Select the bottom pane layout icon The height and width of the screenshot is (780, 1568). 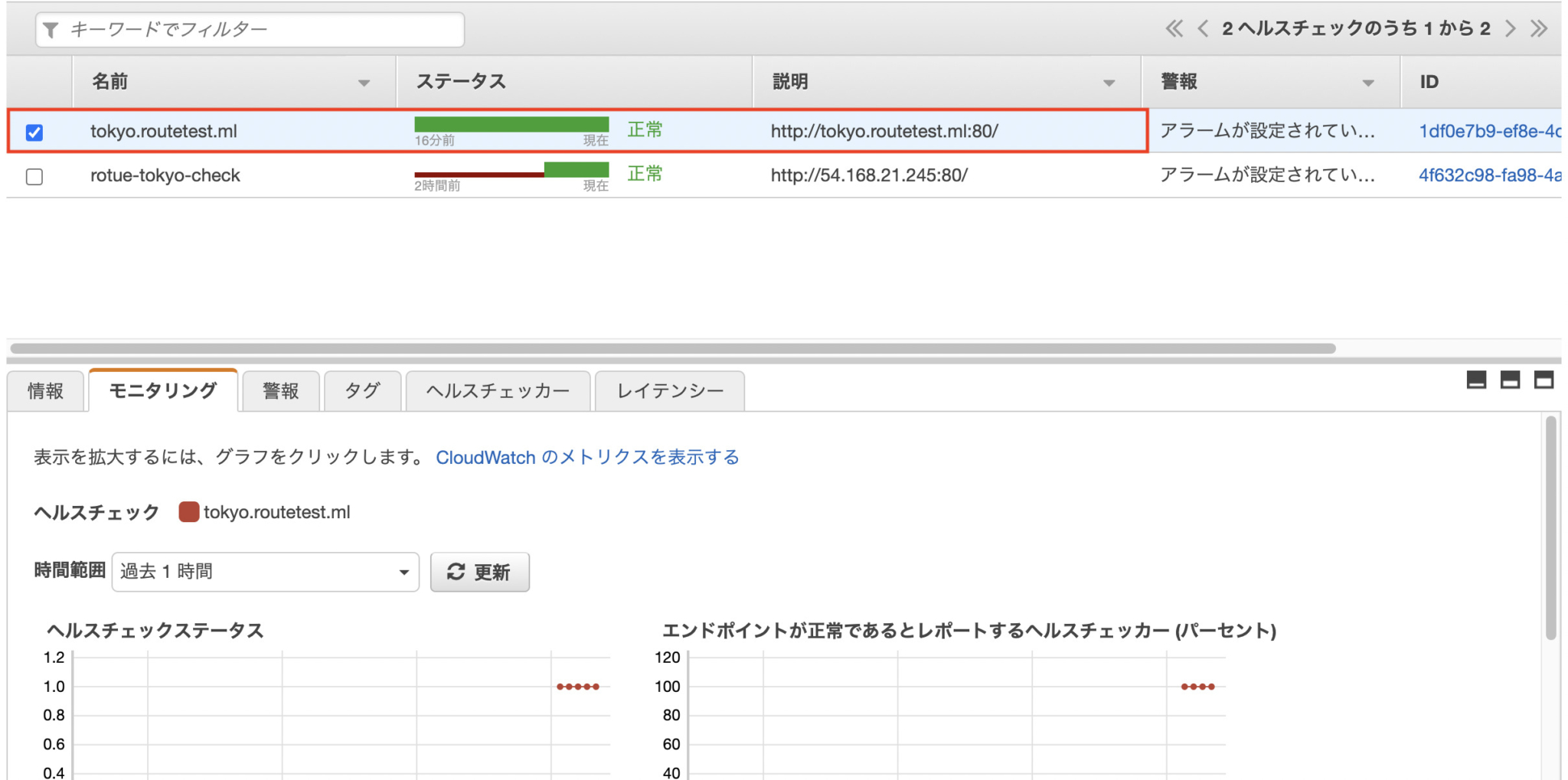[1475, 380]
